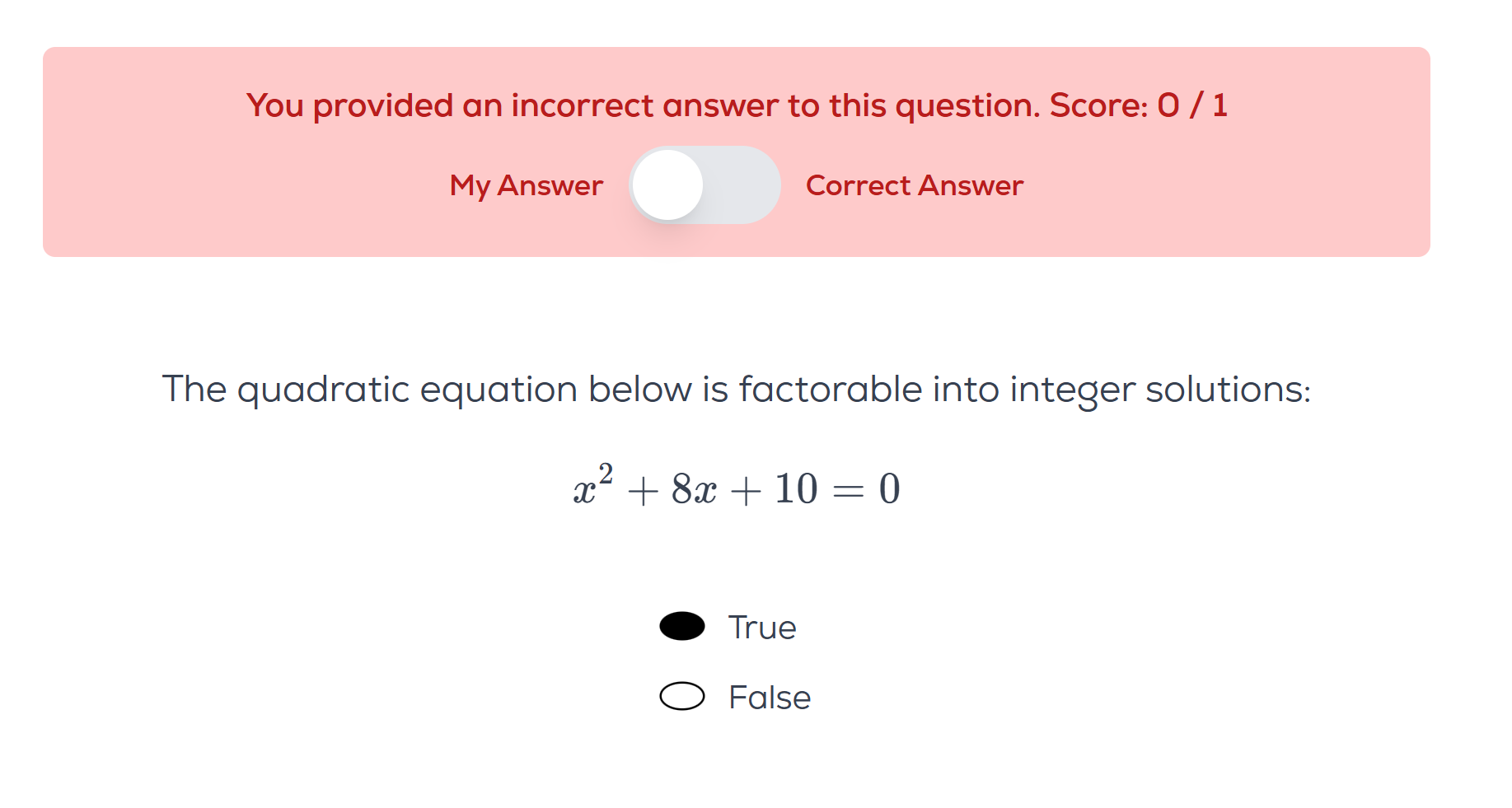
Task: Click the equals sign in the equation
Action: click(x=848, y=491)
